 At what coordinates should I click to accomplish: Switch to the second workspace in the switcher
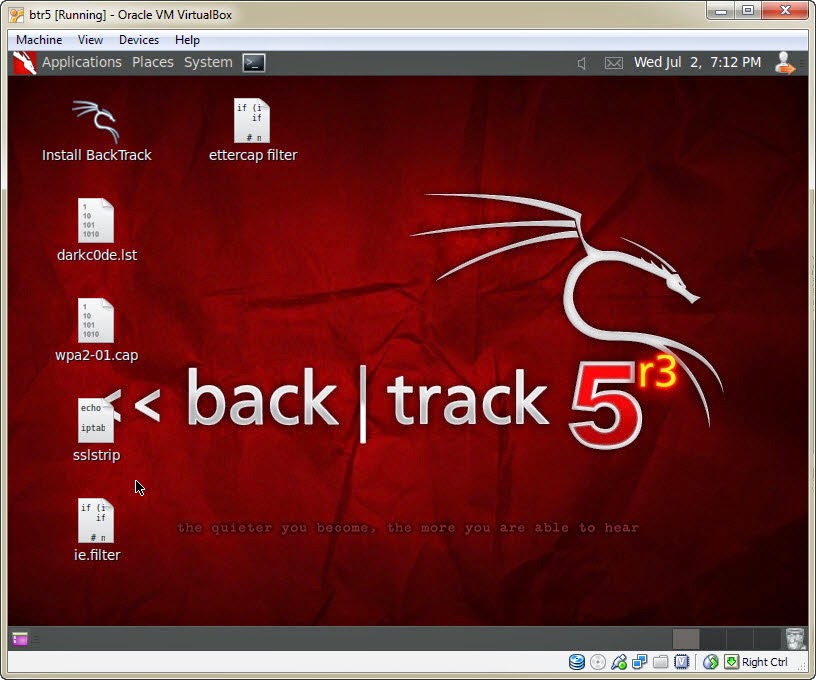pos(713,638)
